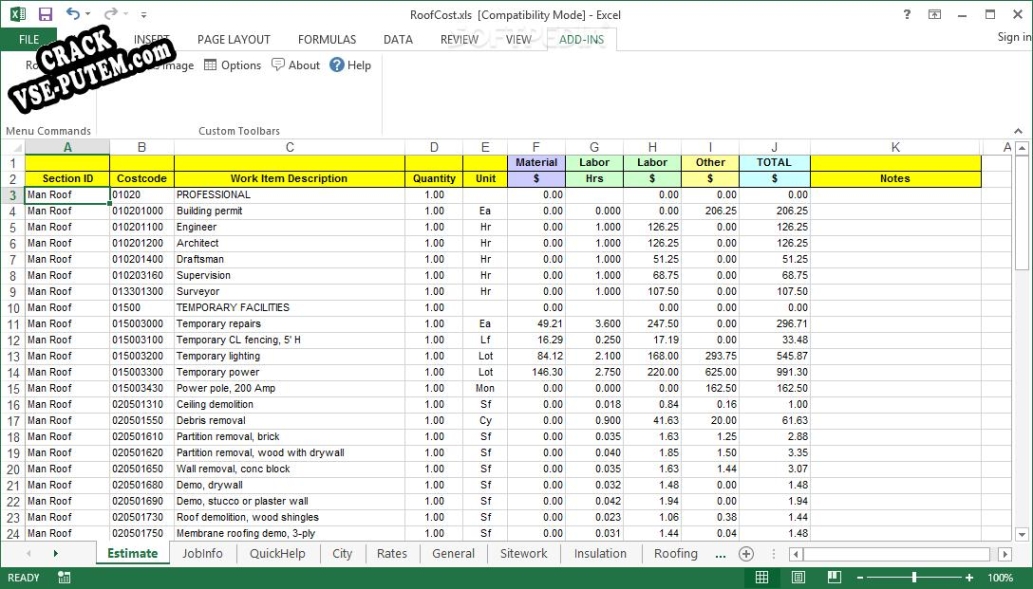This screenshot has height=589, width=1033.
Task: Click the 100% zoom level
Action: (x=1000, y=578)
